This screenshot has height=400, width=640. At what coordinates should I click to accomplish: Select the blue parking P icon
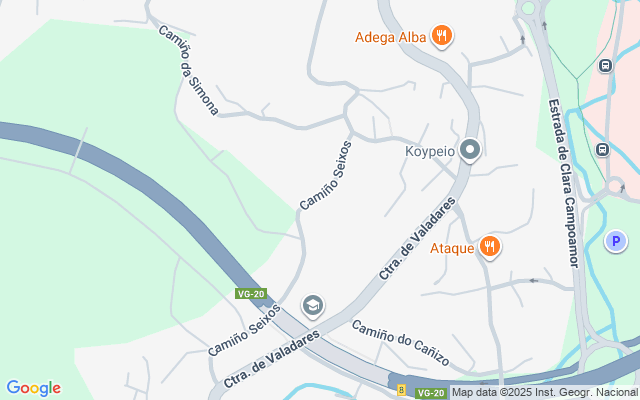coord(616,241)
